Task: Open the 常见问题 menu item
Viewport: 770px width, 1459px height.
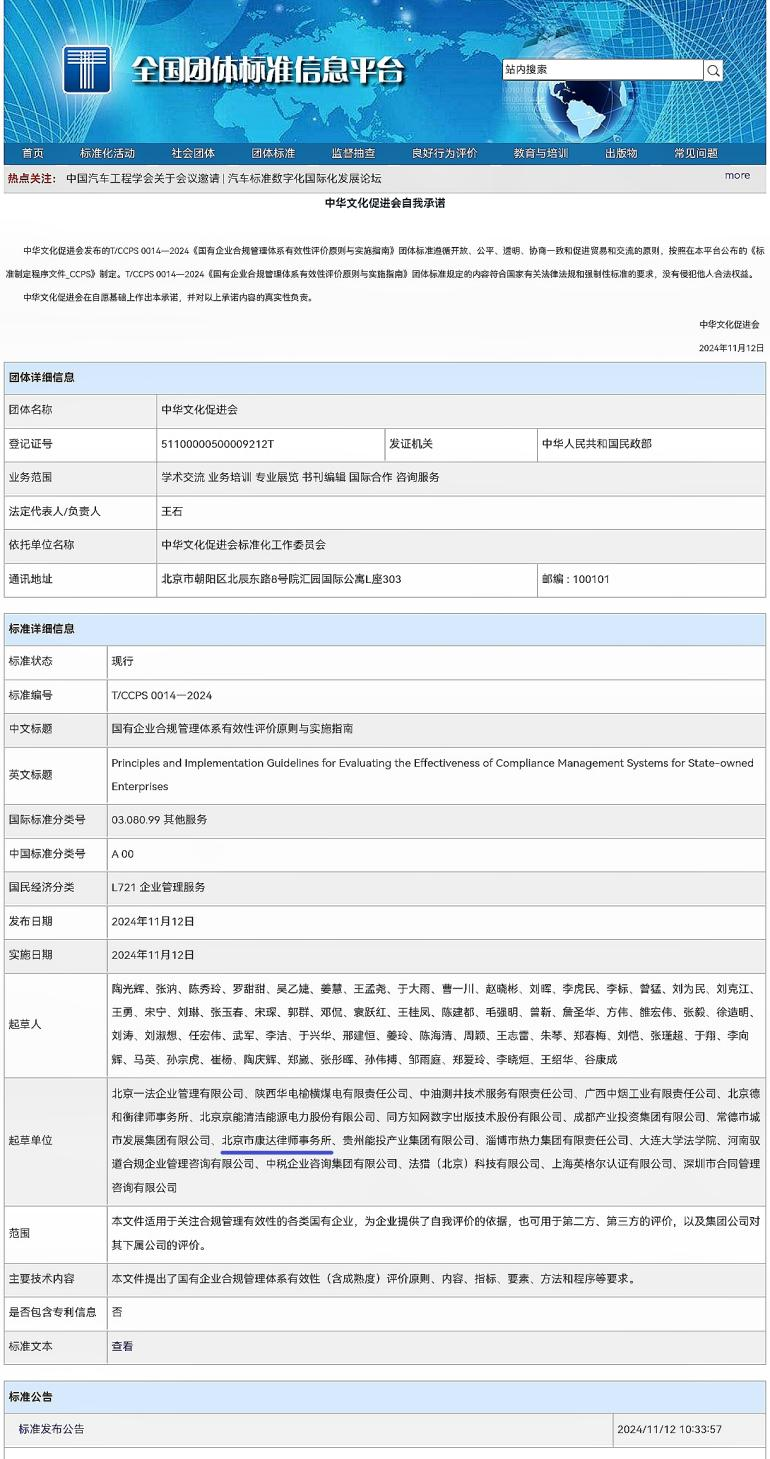Action: point(696,153)
